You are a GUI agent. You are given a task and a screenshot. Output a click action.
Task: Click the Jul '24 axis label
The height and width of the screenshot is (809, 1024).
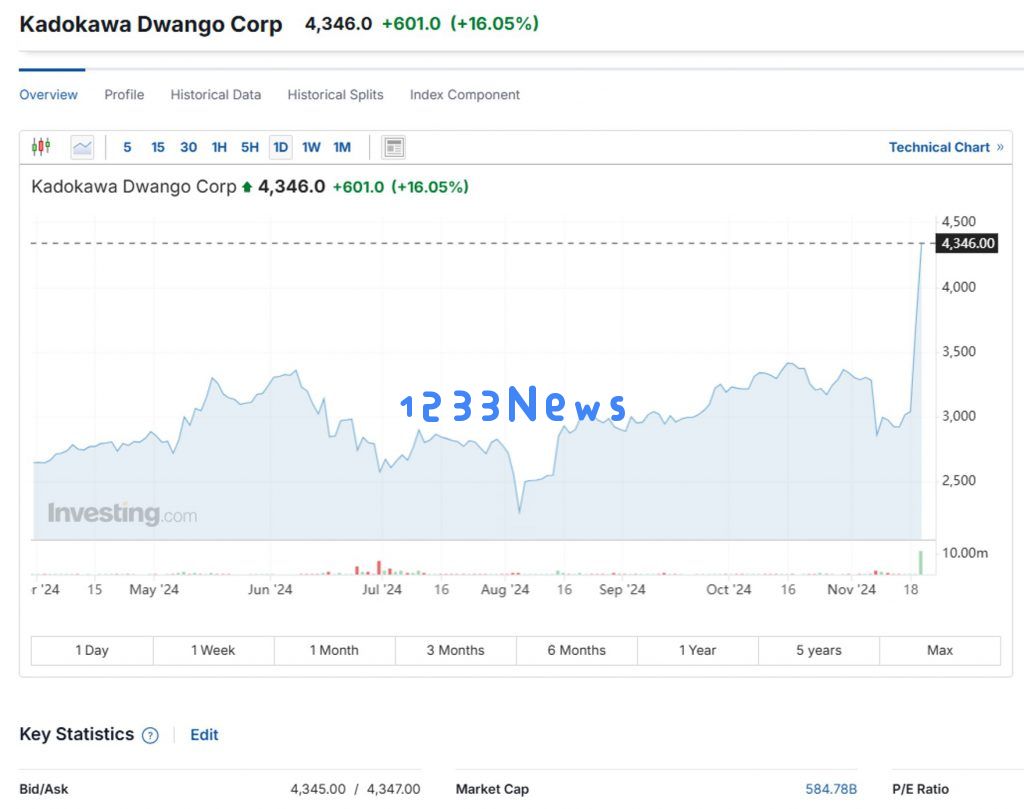coord(382,590)
